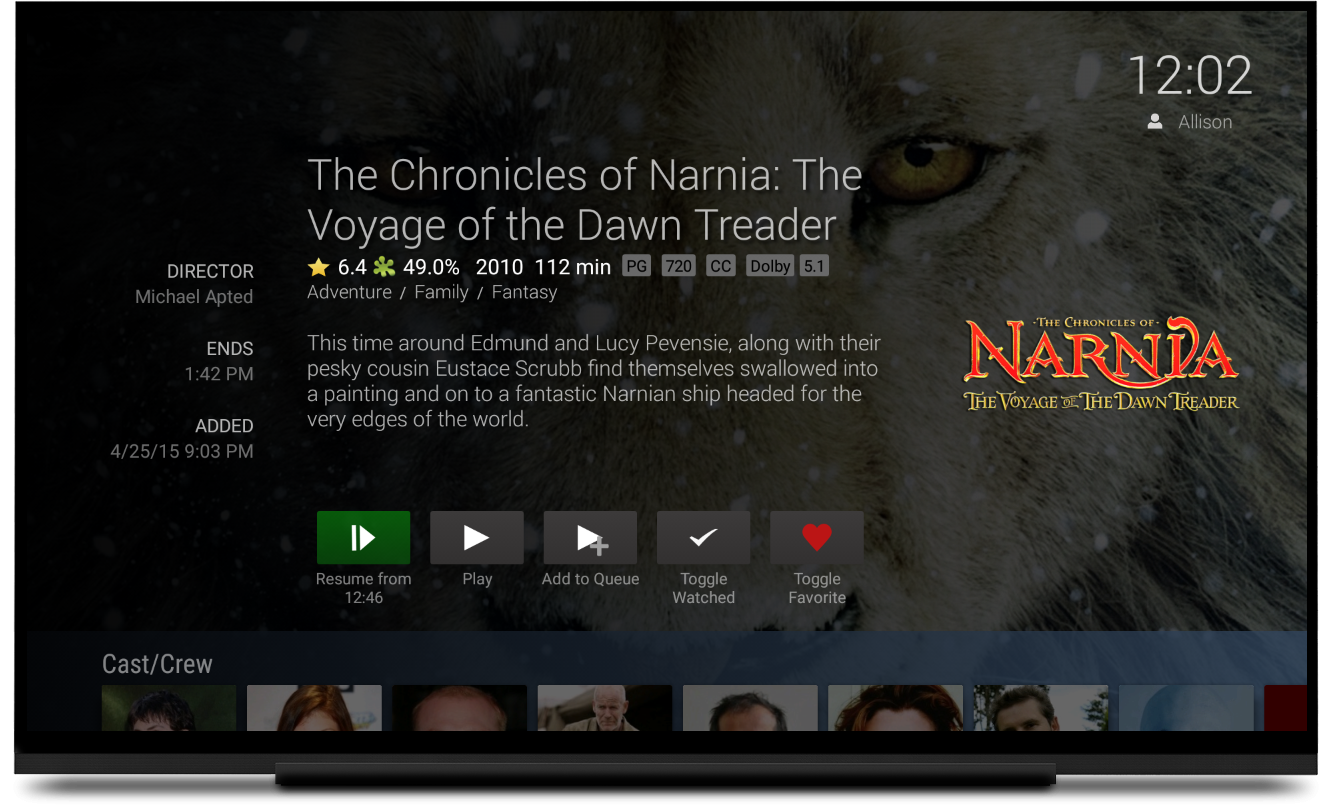Click the 5.1 audio channels badge

click(x=814, y=267)
